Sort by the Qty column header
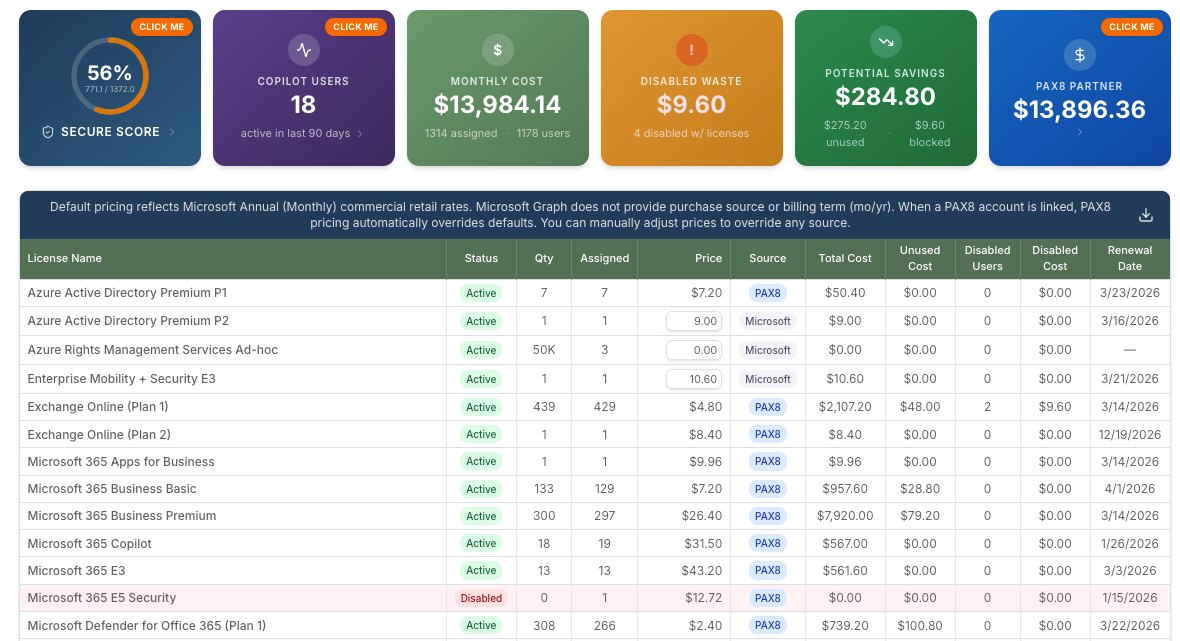1180x641 pixels. [544, 258]
